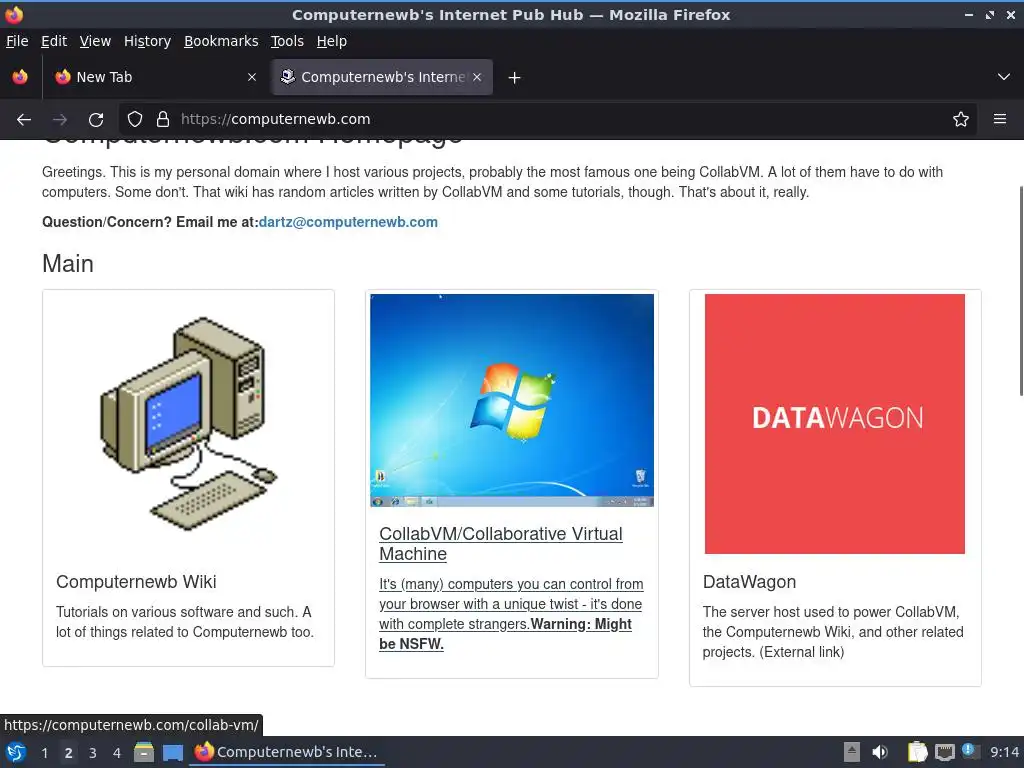Viewport: 1024px width, 768px height.
Task: Click the forward navigation arrow
Action: (60, 120)
